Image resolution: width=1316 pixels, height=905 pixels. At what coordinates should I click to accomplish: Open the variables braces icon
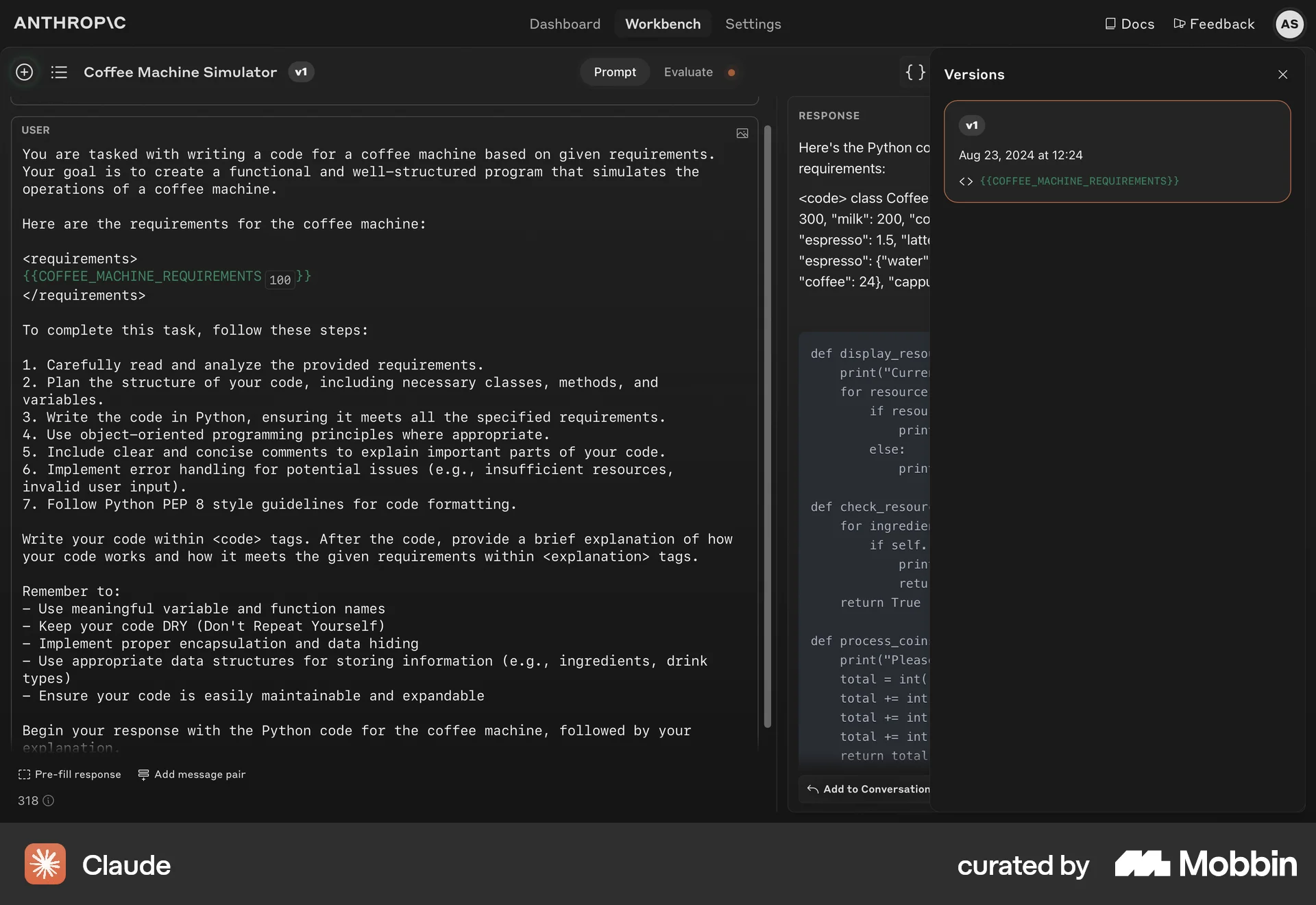pyautogui.click(x=914, y=72)
